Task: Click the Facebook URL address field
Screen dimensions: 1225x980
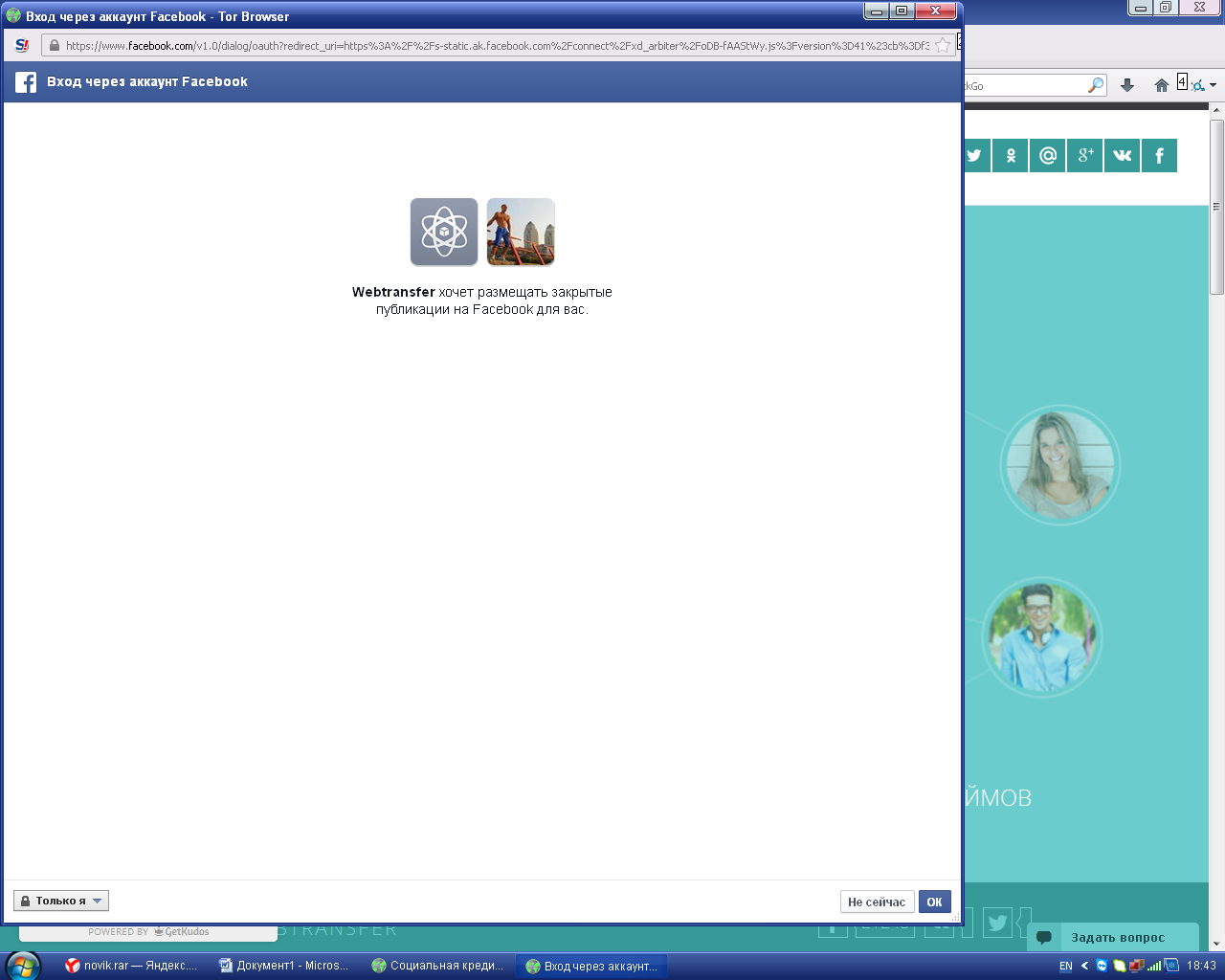Action: 498,45
